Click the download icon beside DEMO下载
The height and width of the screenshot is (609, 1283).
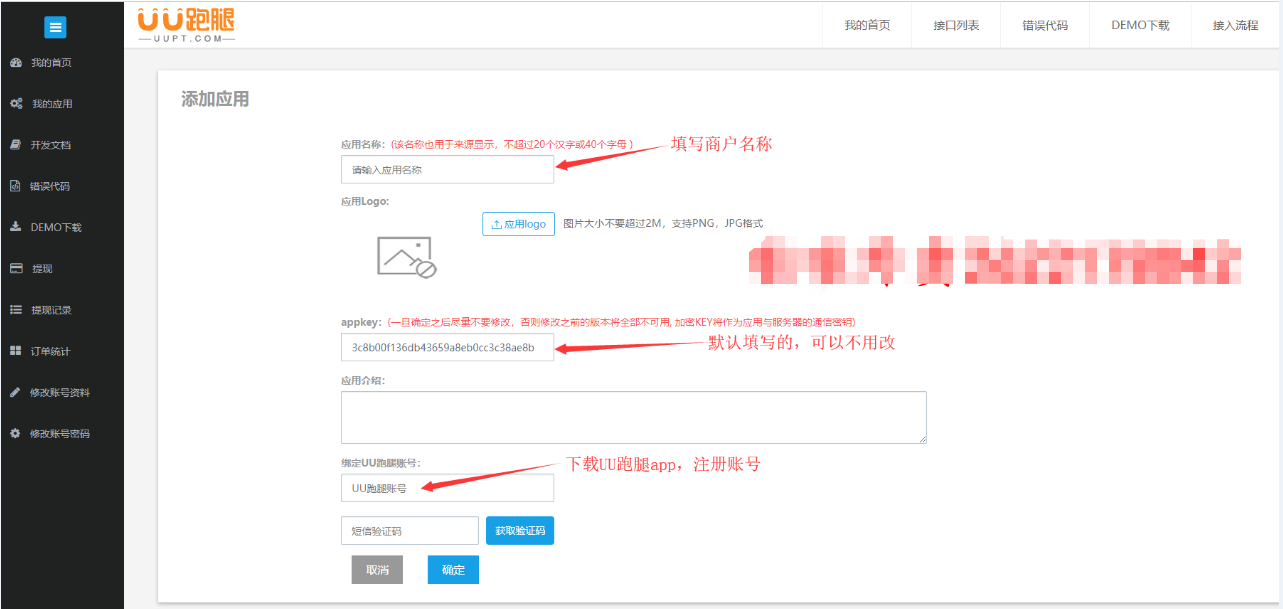pyautogui.click(x=16, y=227)
